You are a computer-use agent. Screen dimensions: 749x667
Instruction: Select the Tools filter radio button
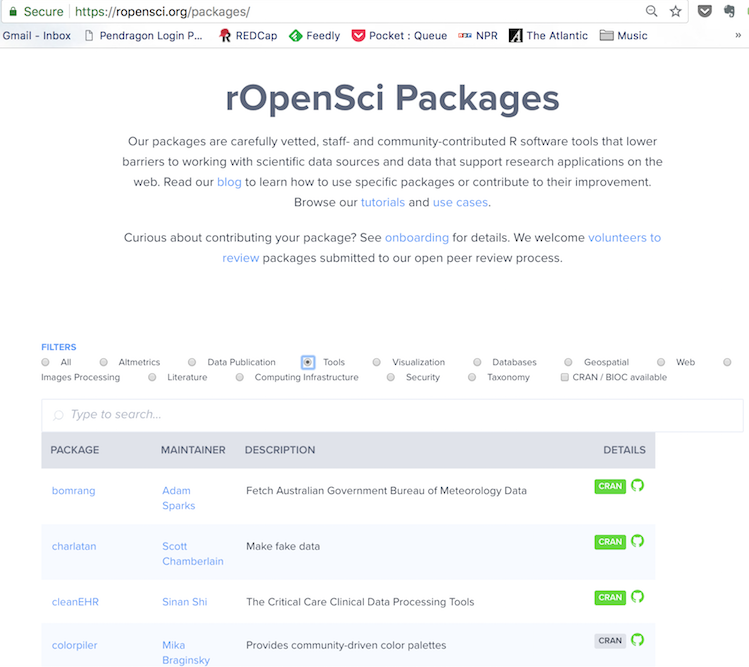click(308, 362)
